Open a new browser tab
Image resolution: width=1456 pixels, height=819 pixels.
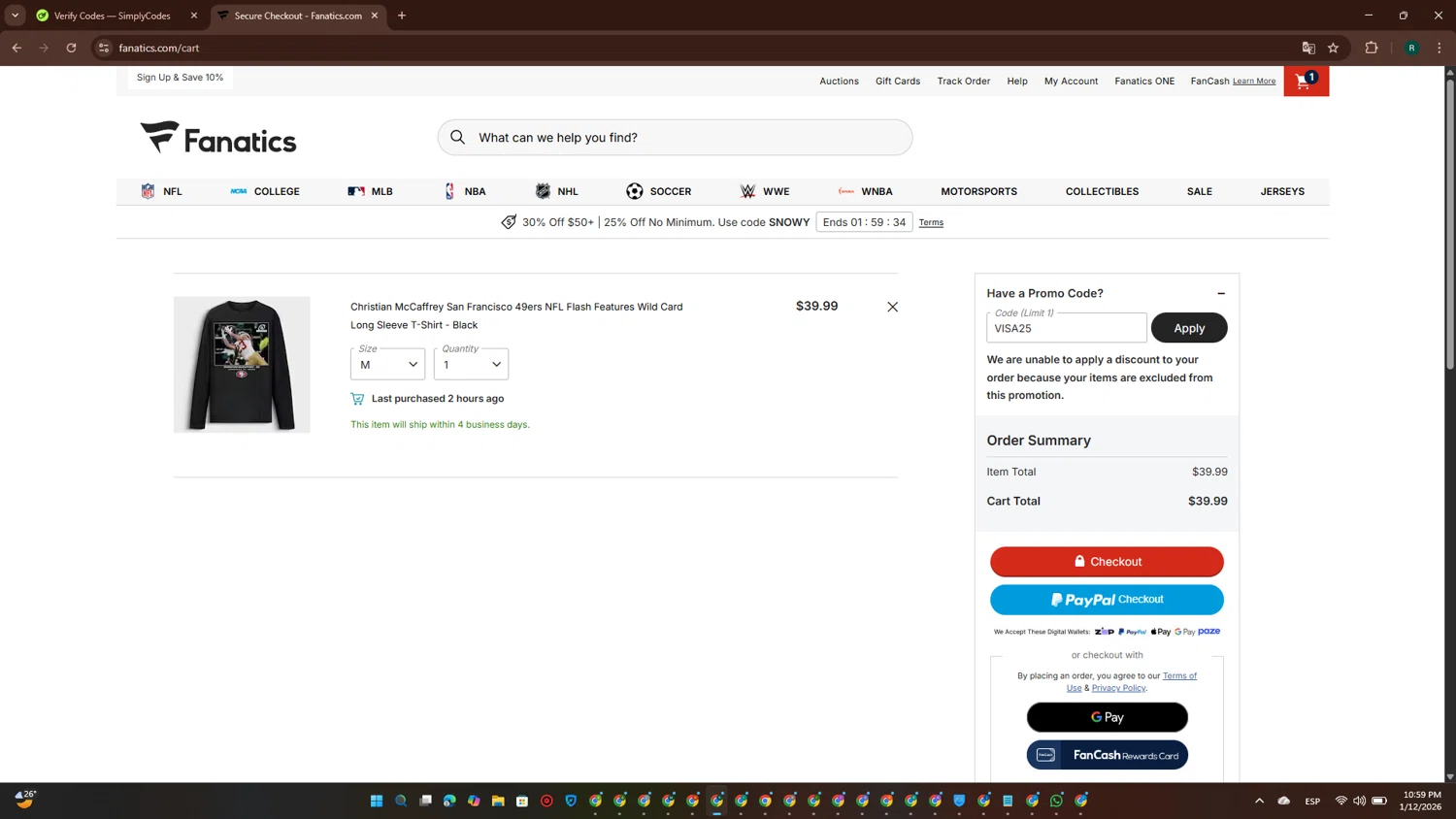click(x=402, y=16)
